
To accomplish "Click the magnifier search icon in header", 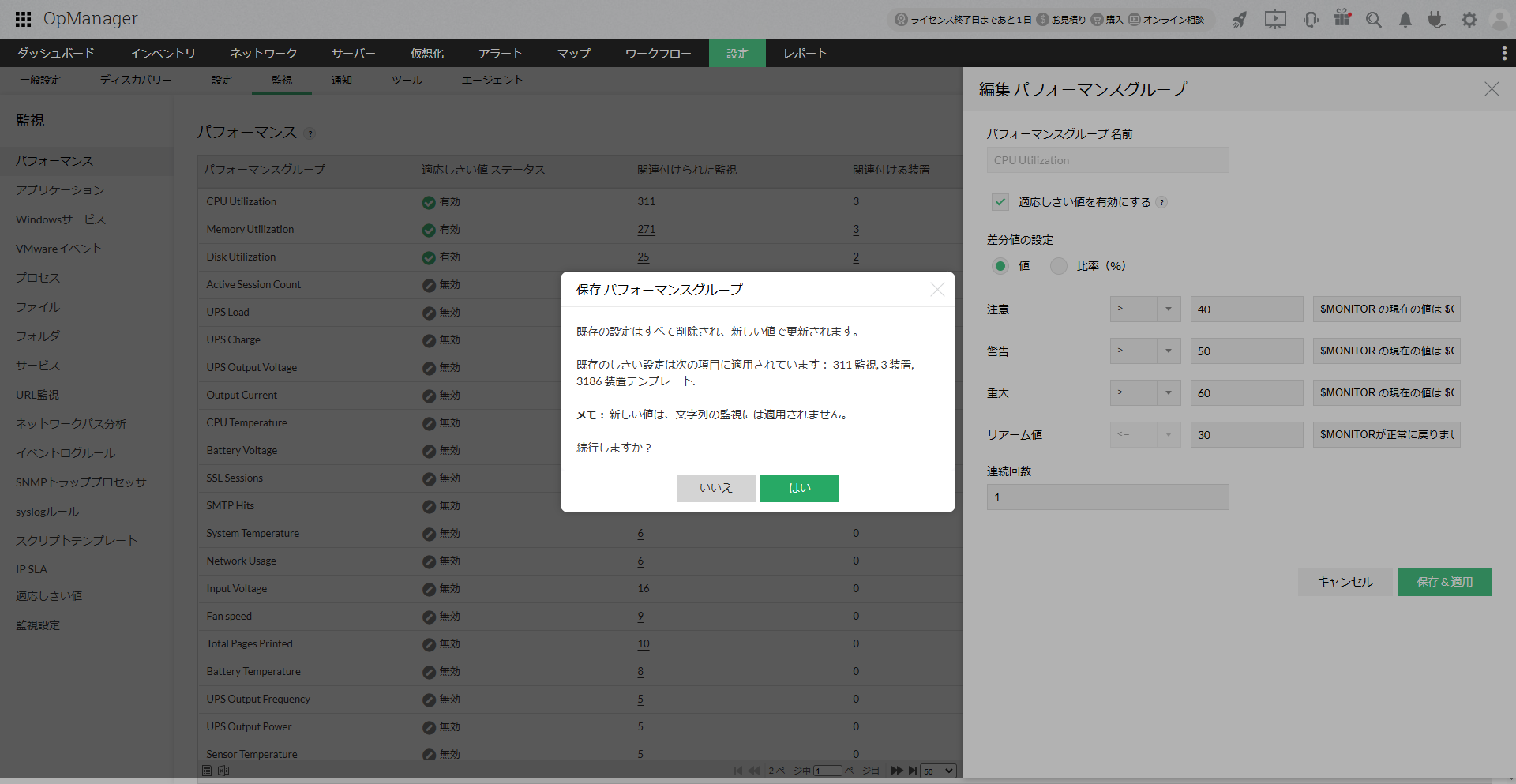I will pyautogui.click(x=1374, y=20).
